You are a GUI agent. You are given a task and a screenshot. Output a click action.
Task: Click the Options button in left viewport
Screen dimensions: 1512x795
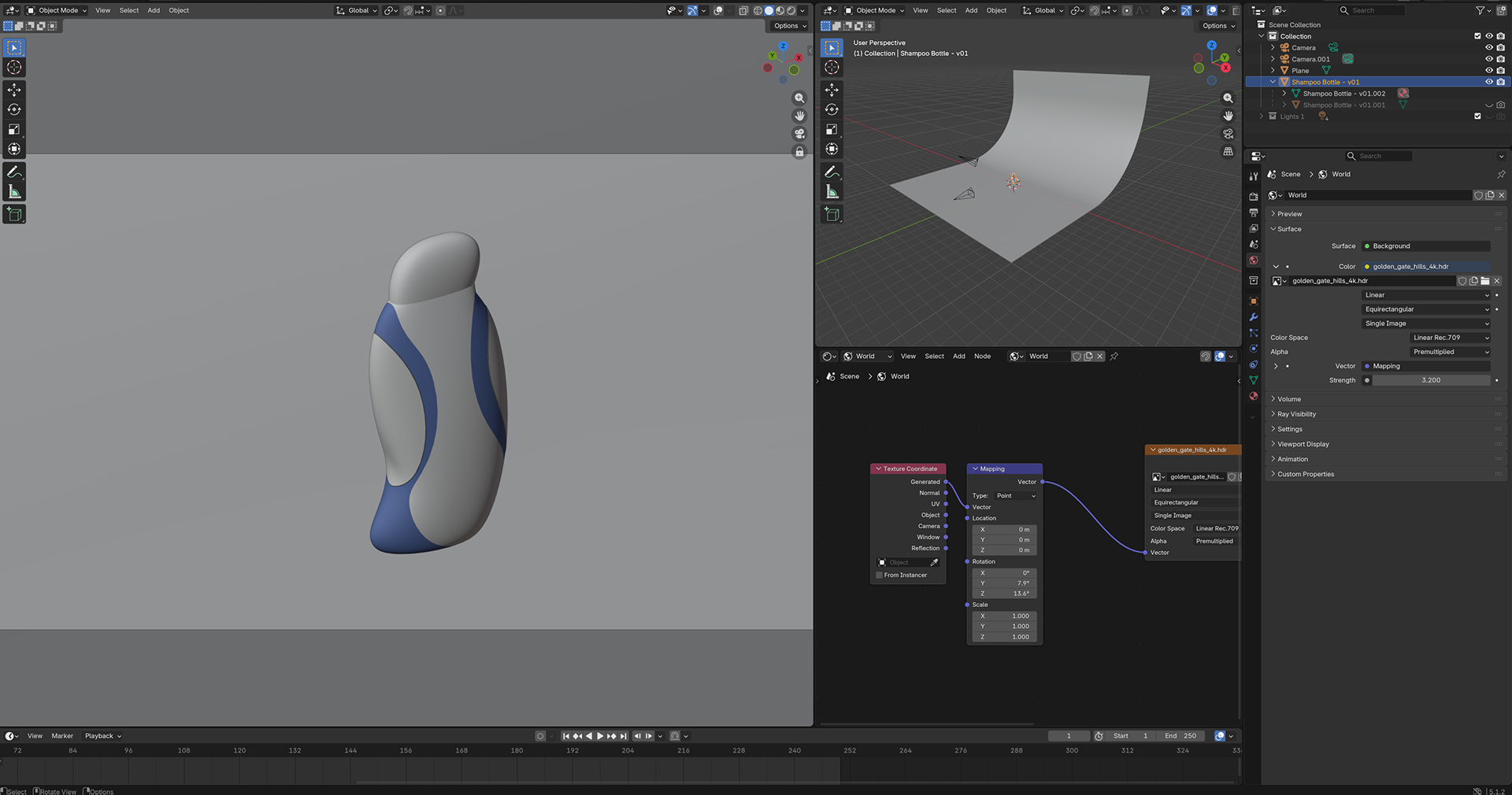pyautogui.click(x=789, y=26)
